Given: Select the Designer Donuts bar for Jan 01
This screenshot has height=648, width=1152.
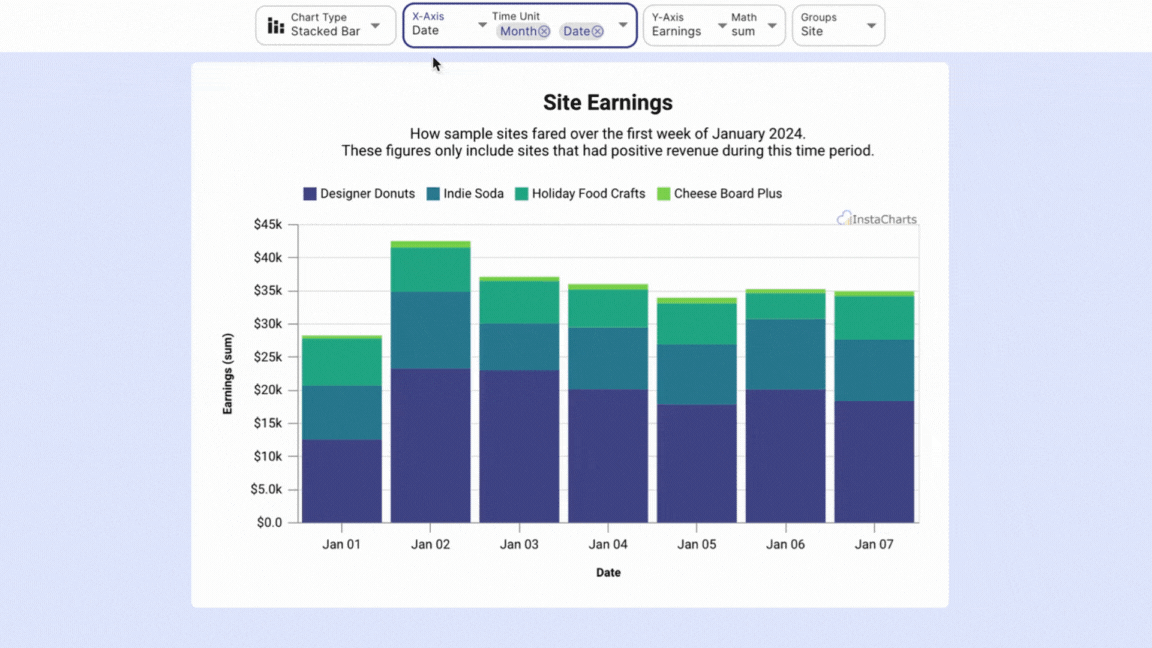Looking at the screenshot, I should click(342, 481).
